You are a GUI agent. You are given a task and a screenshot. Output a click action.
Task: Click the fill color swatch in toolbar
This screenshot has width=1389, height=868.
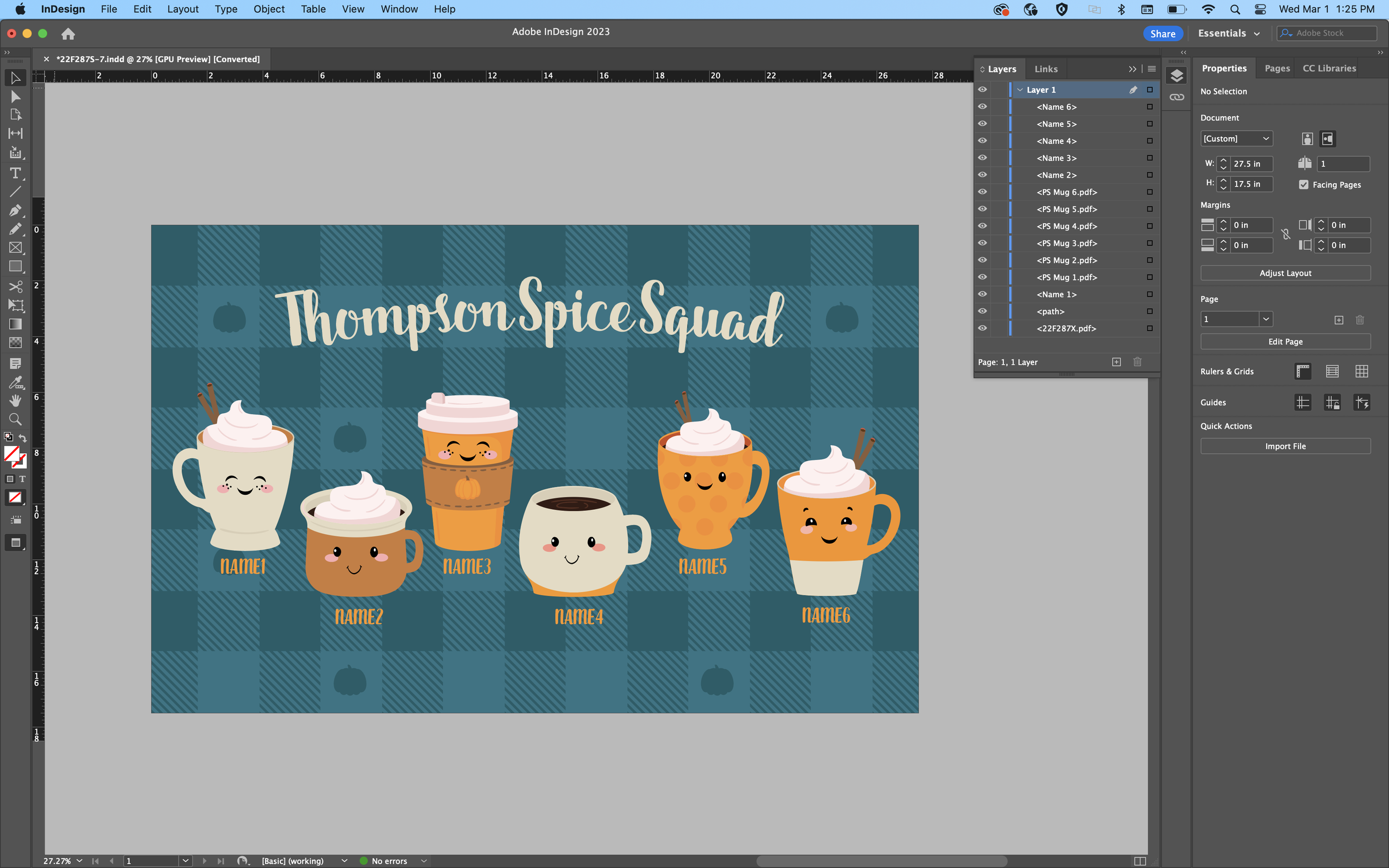(12, 454)
